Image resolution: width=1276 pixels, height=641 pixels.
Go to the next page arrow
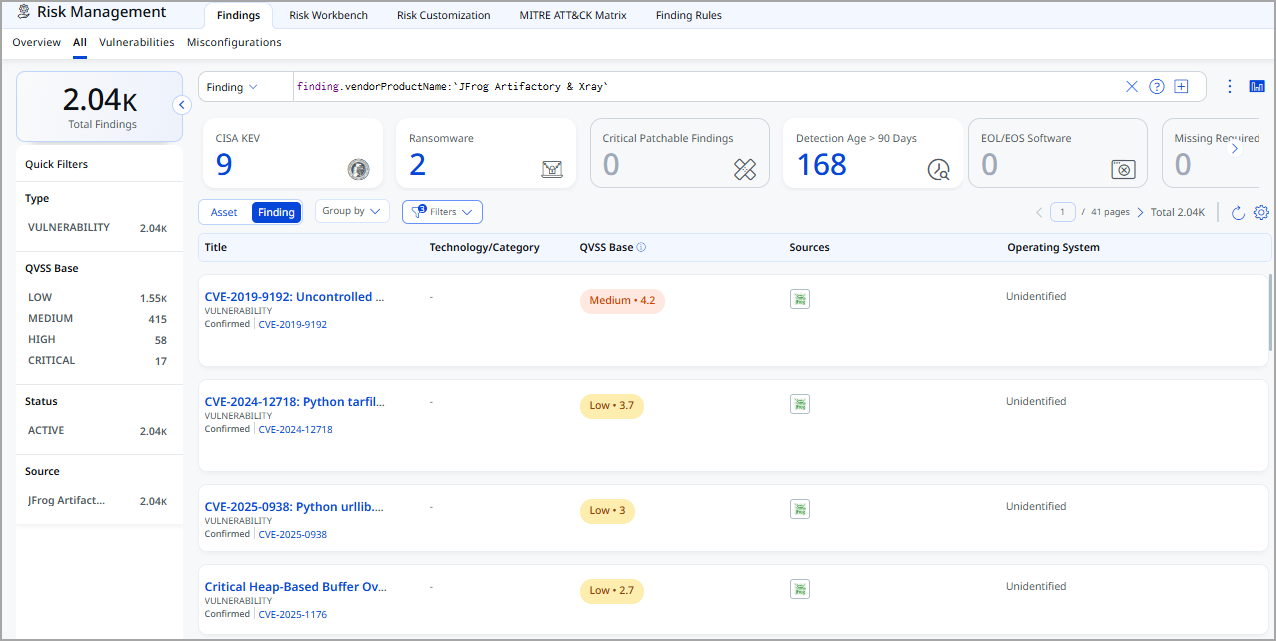click(1140, 212)
